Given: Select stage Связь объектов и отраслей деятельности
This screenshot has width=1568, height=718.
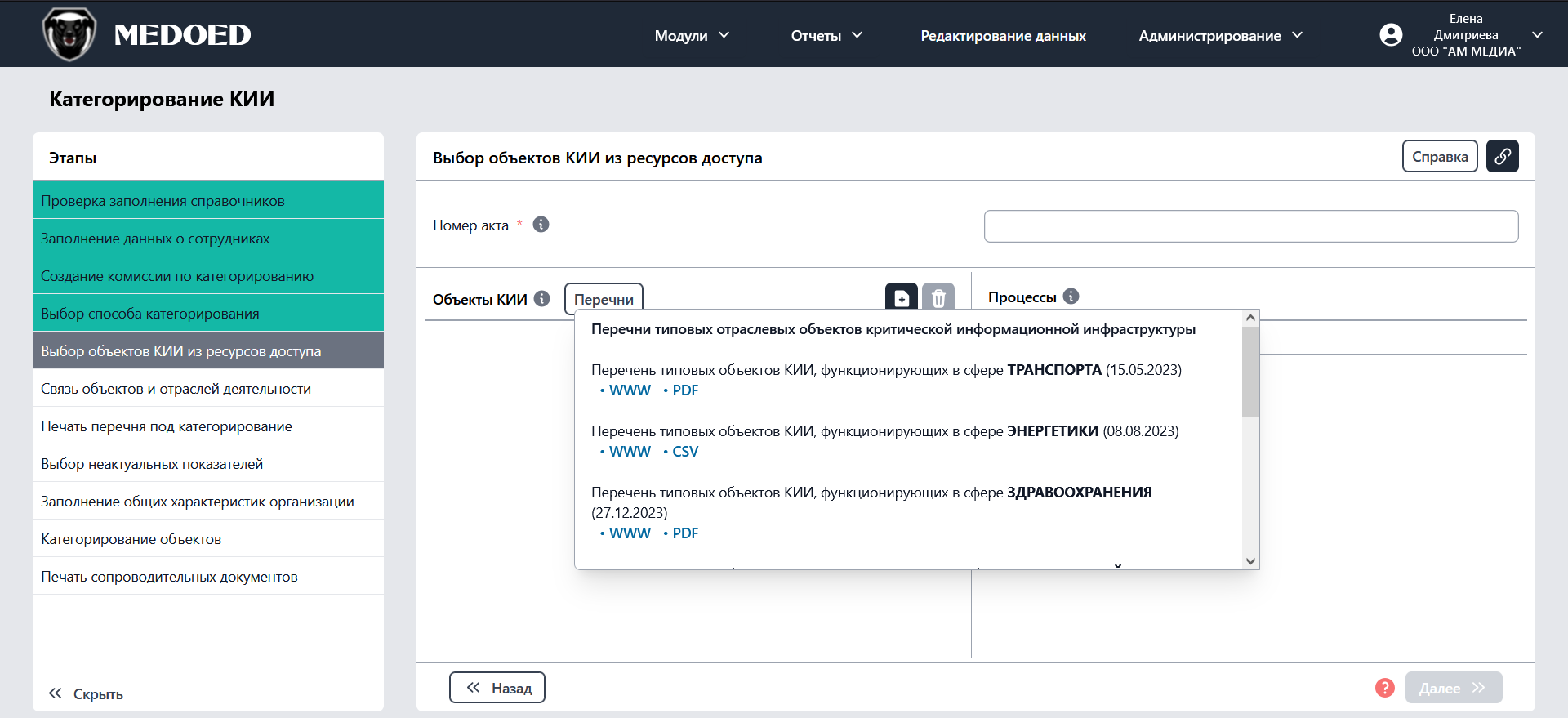Looking at the screenshot, I should point(176,389).
